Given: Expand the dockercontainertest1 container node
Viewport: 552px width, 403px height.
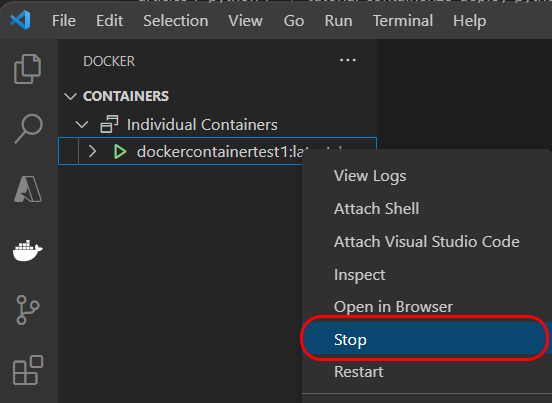Looking at the screenshot, I should tap(92, 151).
